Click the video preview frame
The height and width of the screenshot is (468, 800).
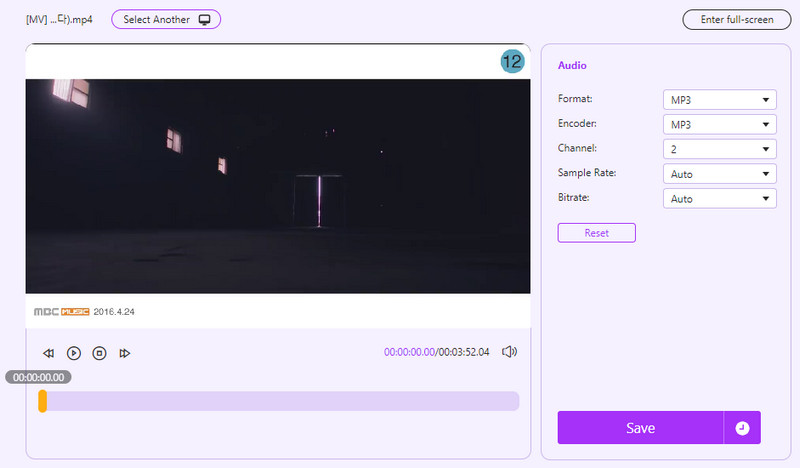pyautogui.click(x=278, y=186)
